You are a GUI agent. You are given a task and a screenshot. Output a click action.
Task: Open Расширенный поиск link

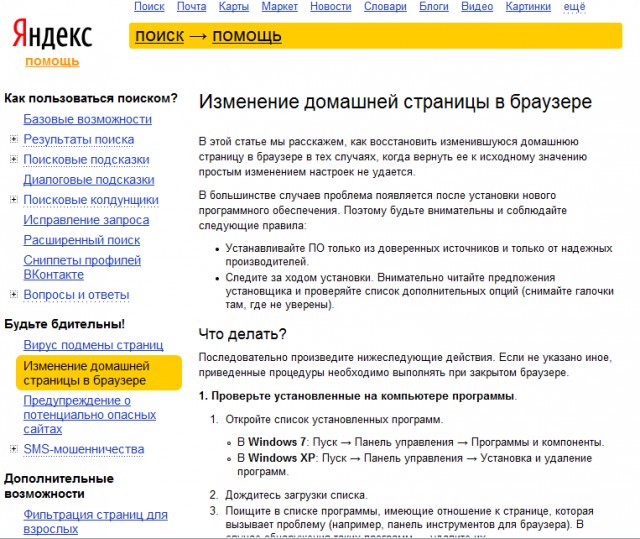pos(82,240)
